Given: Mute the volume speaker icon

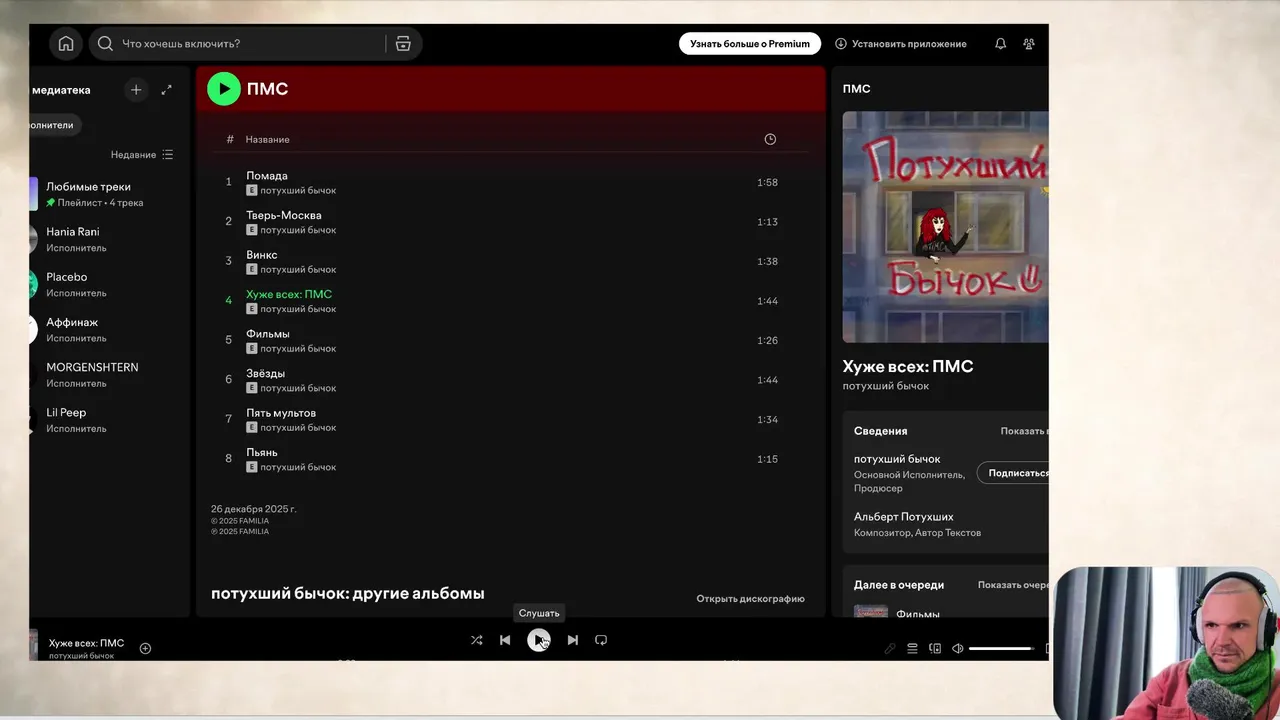Looking at the screenshot, I should (x=957, y=648).
